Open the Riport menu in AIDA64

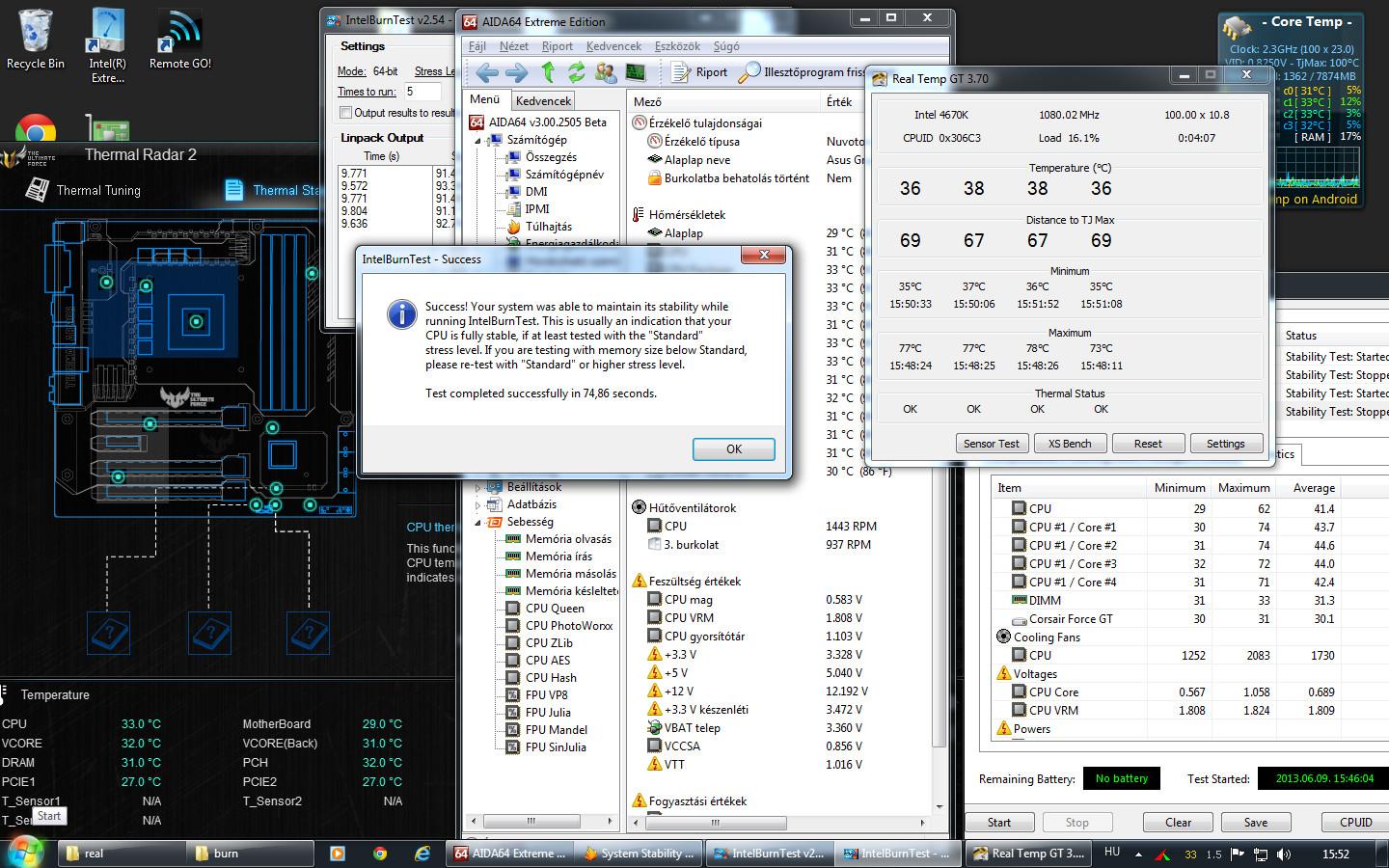558,46
